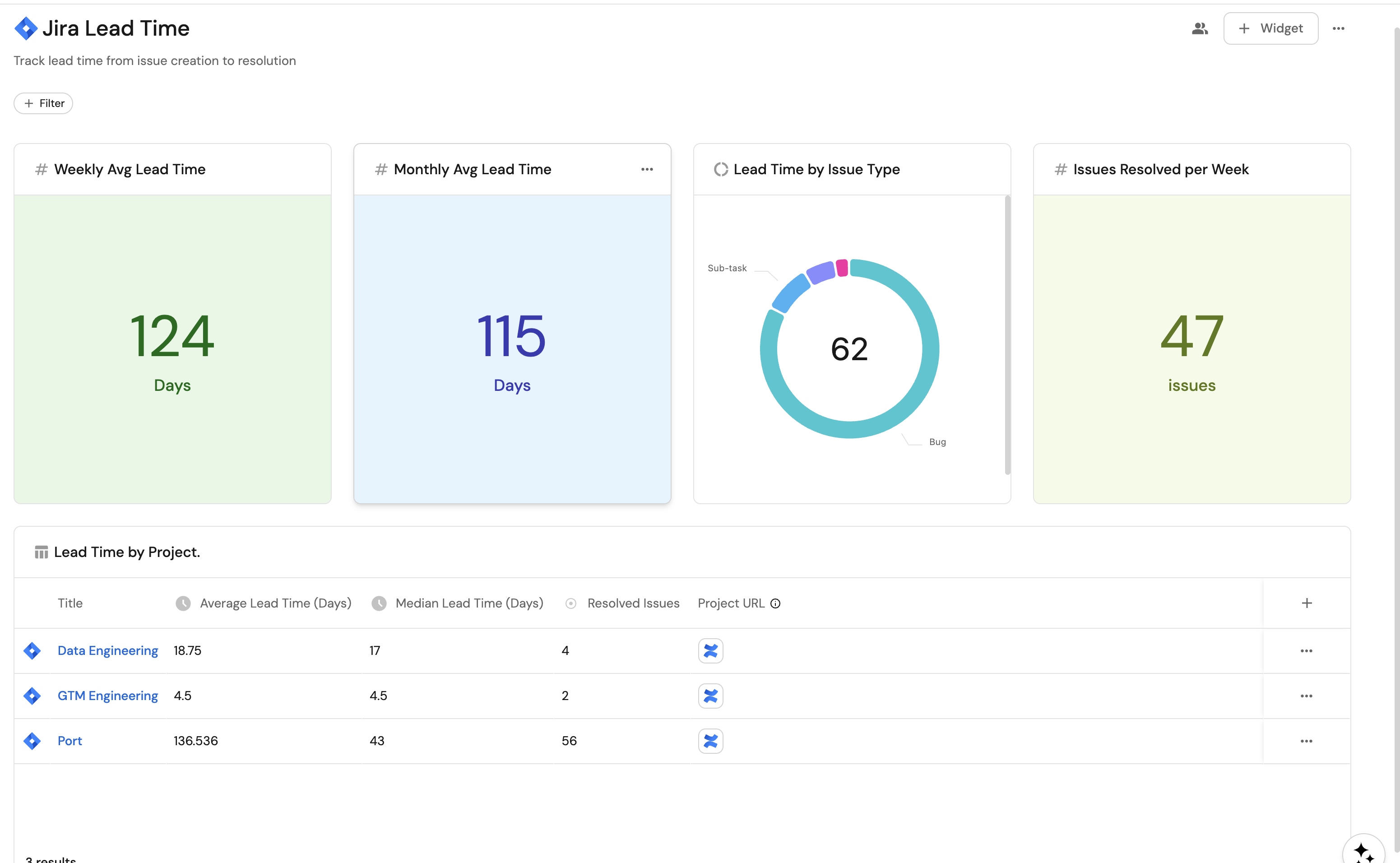Click Resolved Issues column header
The width and height of the screenshot is (1400, 863).
pos(633,603)
